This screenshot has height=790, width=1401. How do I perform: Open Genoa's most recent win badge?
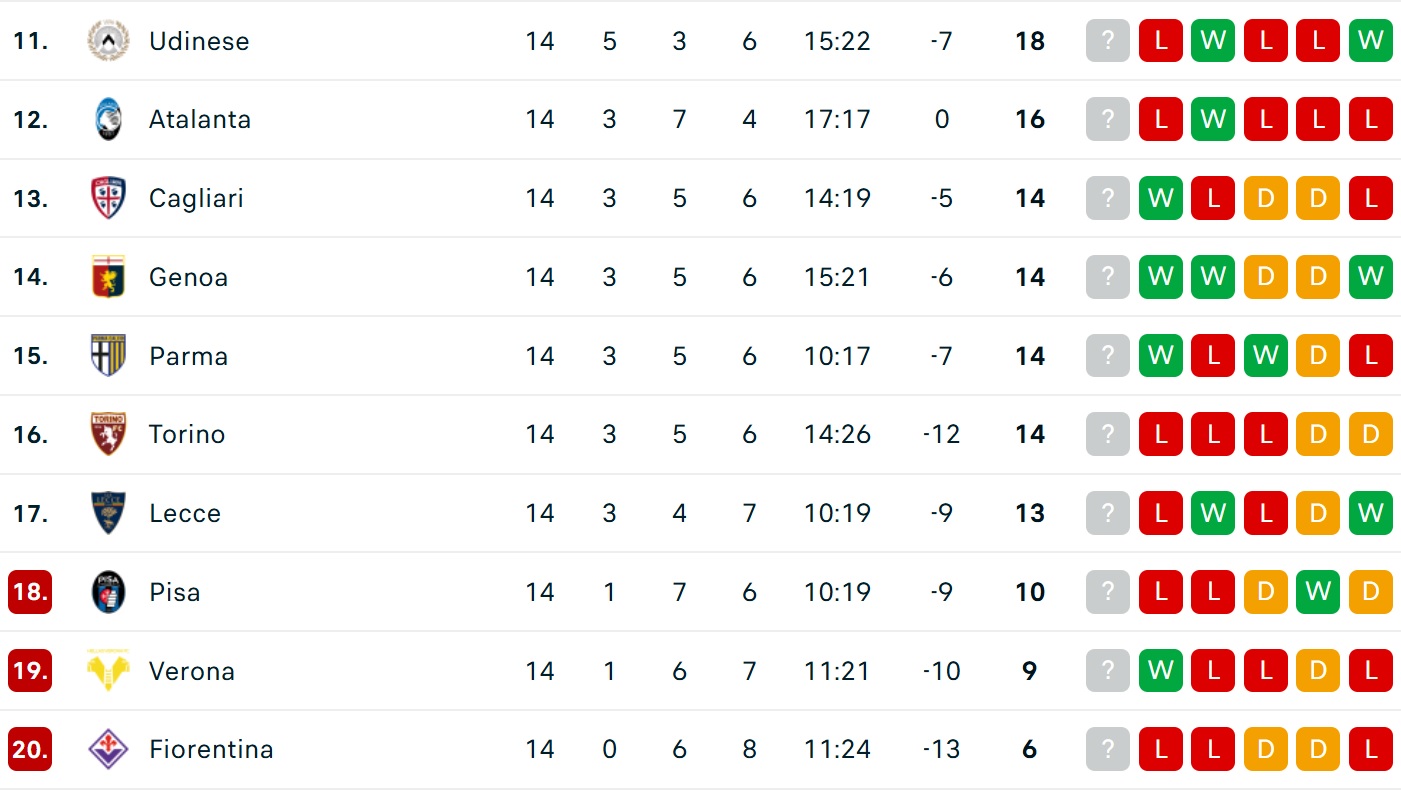point(1161,277)
